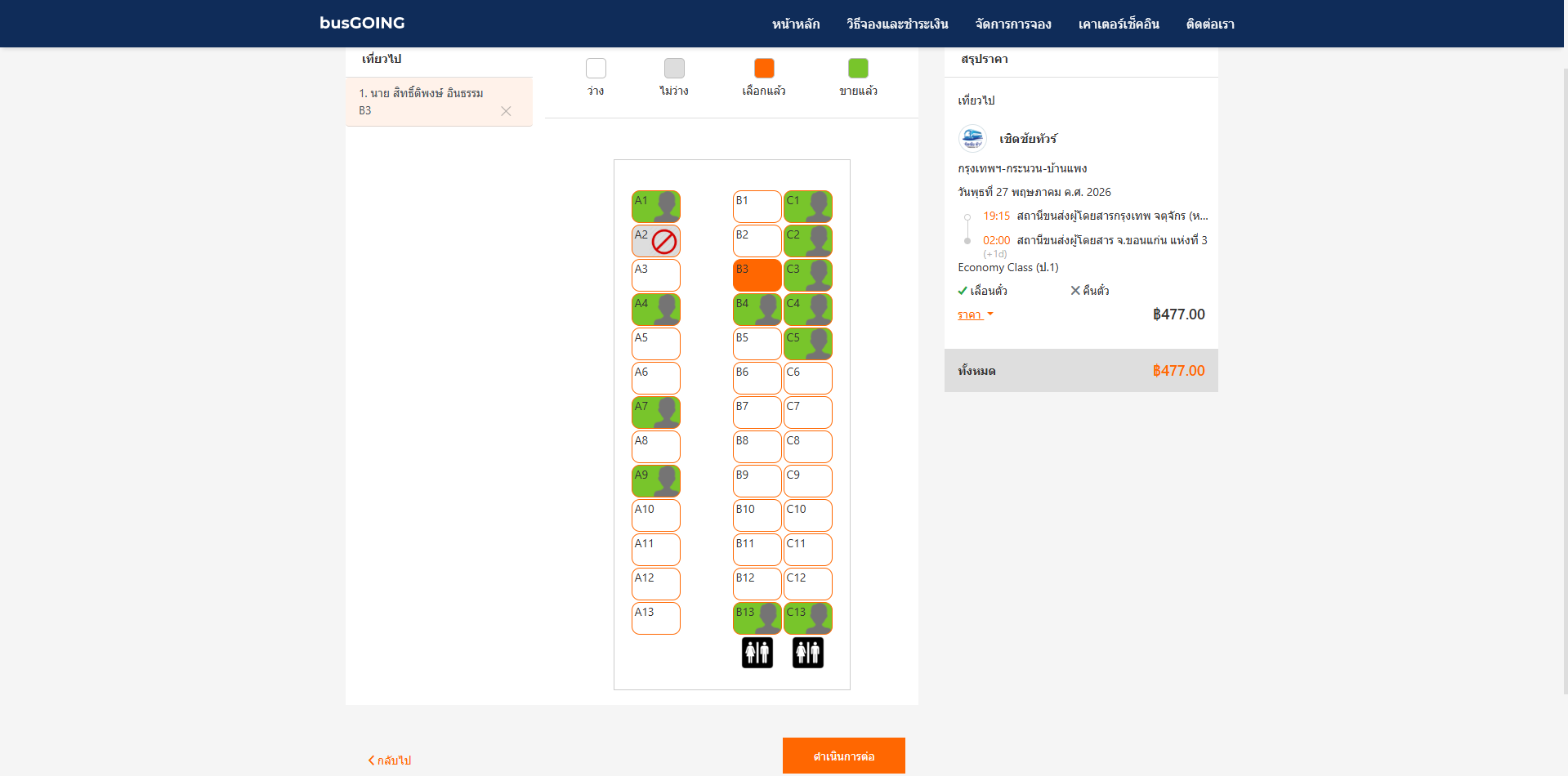Viewport: 1568px width, 776px height.
Task: Select sold seat C3
Action: coord(808,275)
